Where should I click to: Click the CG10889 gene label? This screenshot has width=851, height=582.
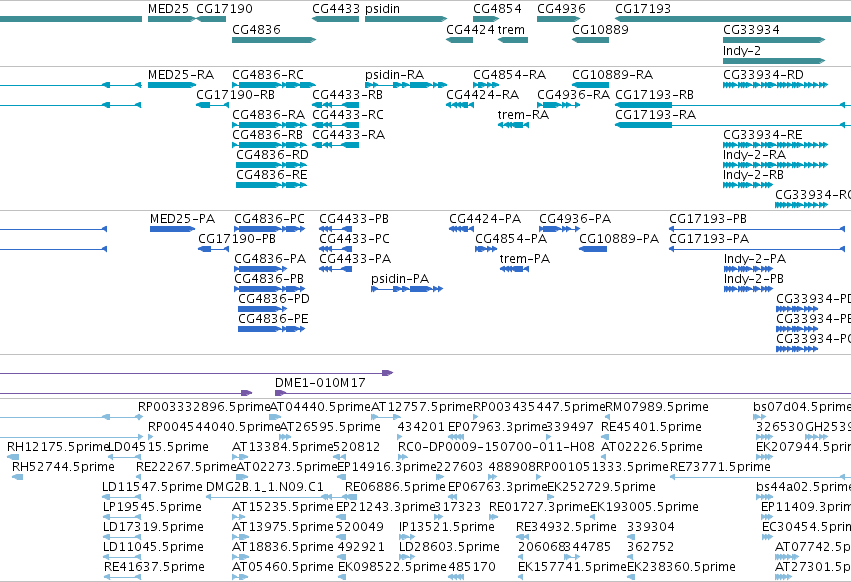pos(600,29)
